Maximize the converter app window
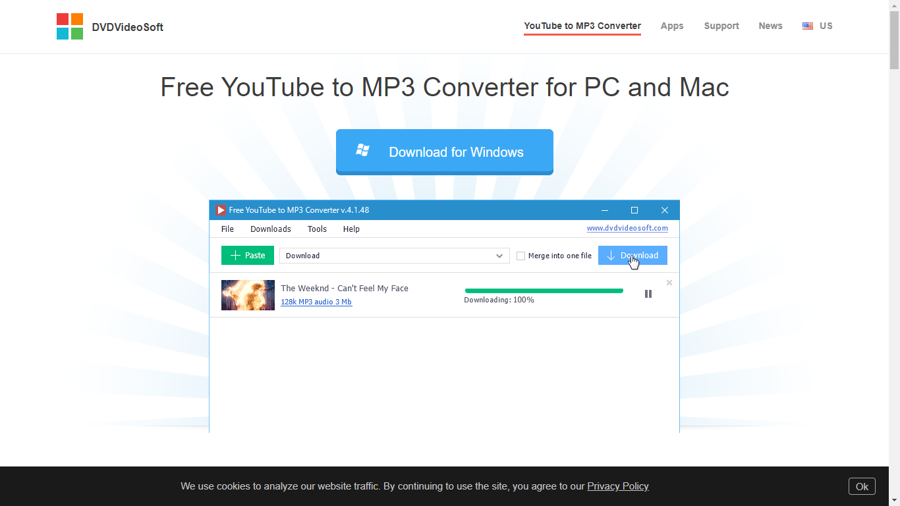 coord(634,210)
